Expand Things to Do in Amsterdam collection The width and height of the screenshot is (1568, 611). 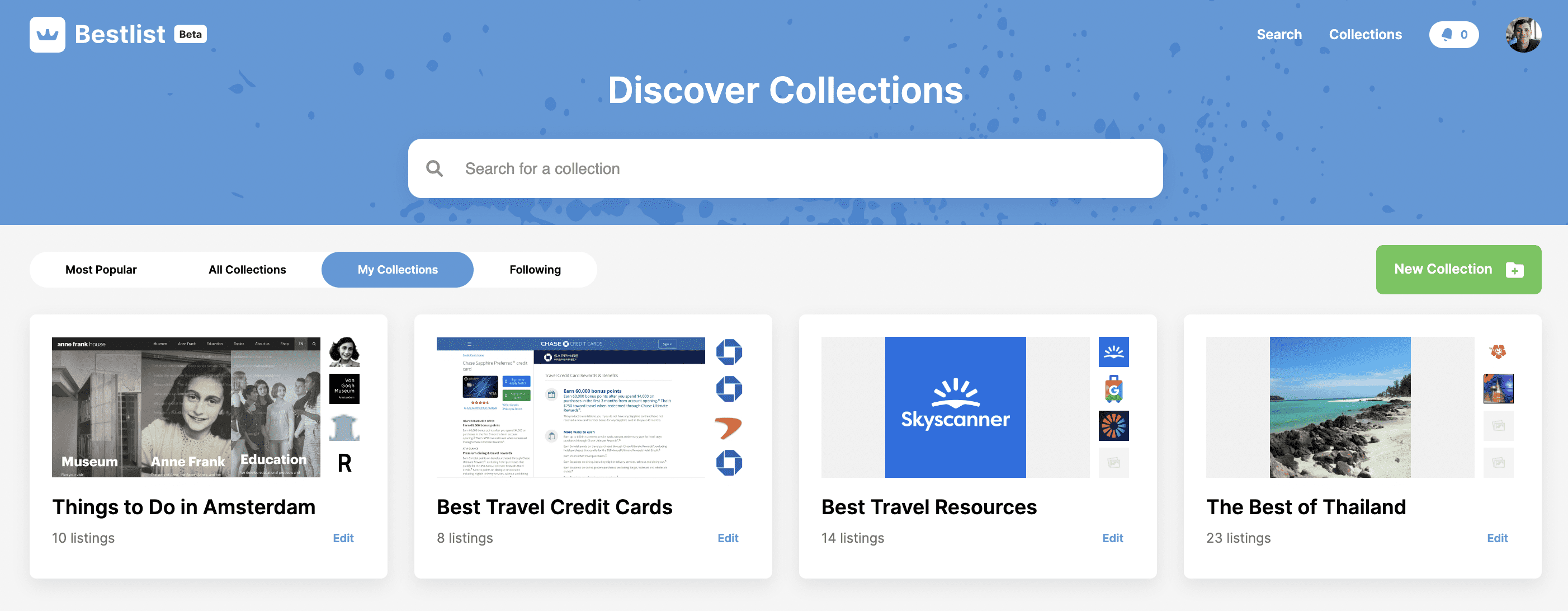tap(183, 506)
